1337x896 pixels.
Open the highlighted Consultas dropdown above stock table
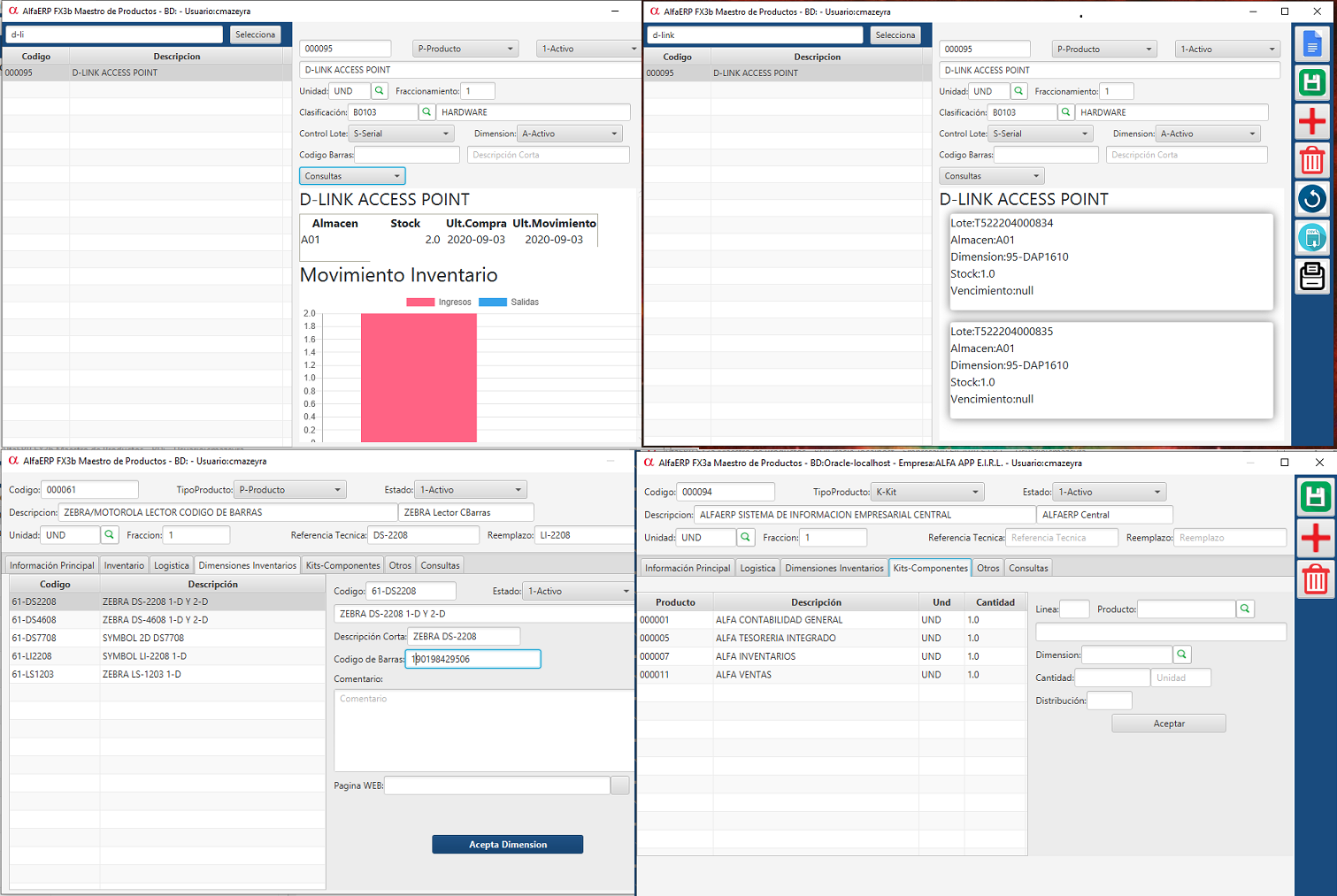(x=352, y=176)
